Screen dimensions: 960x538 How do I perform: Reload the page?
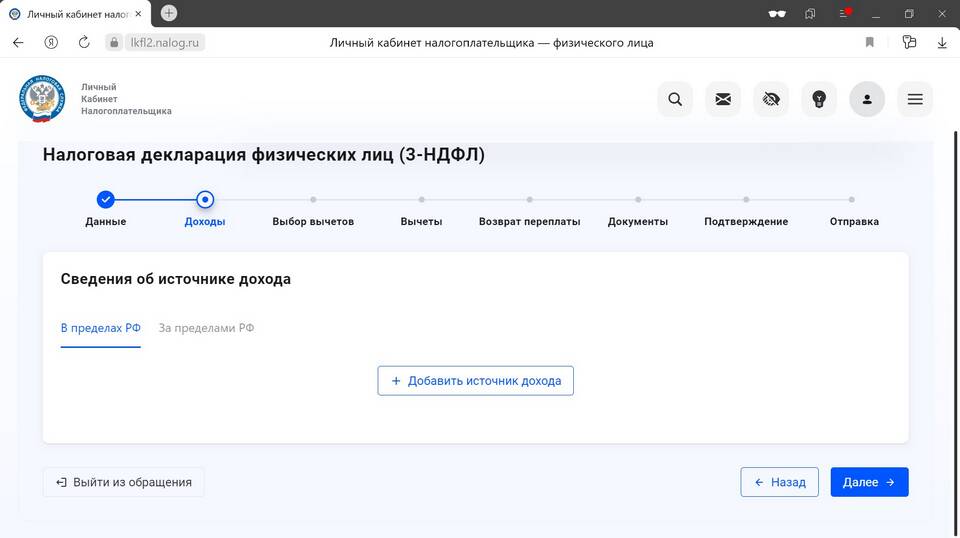pyautogui.click(x=84, y=43)
